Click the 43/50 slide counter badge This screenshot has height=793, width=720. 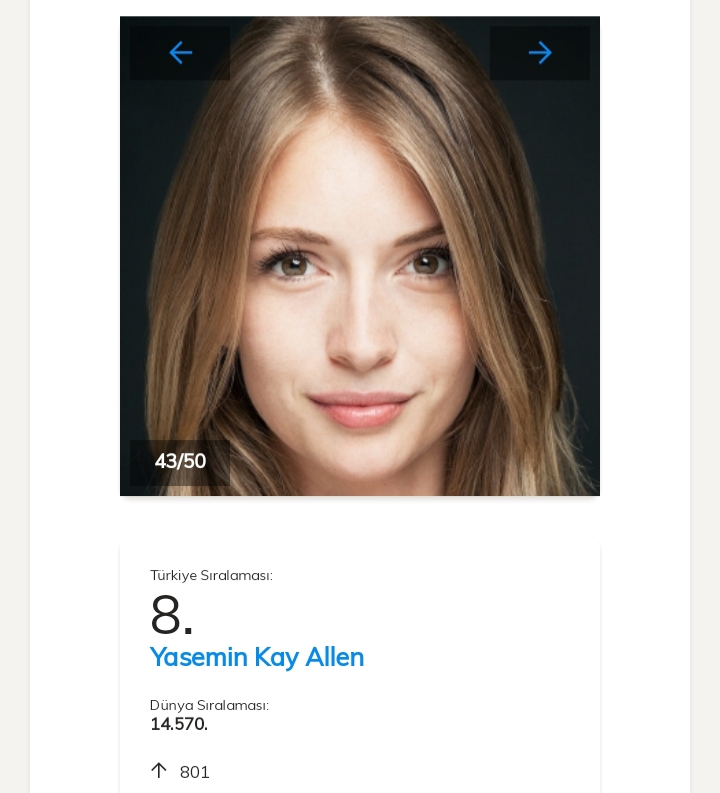click(x=180, y=462)
